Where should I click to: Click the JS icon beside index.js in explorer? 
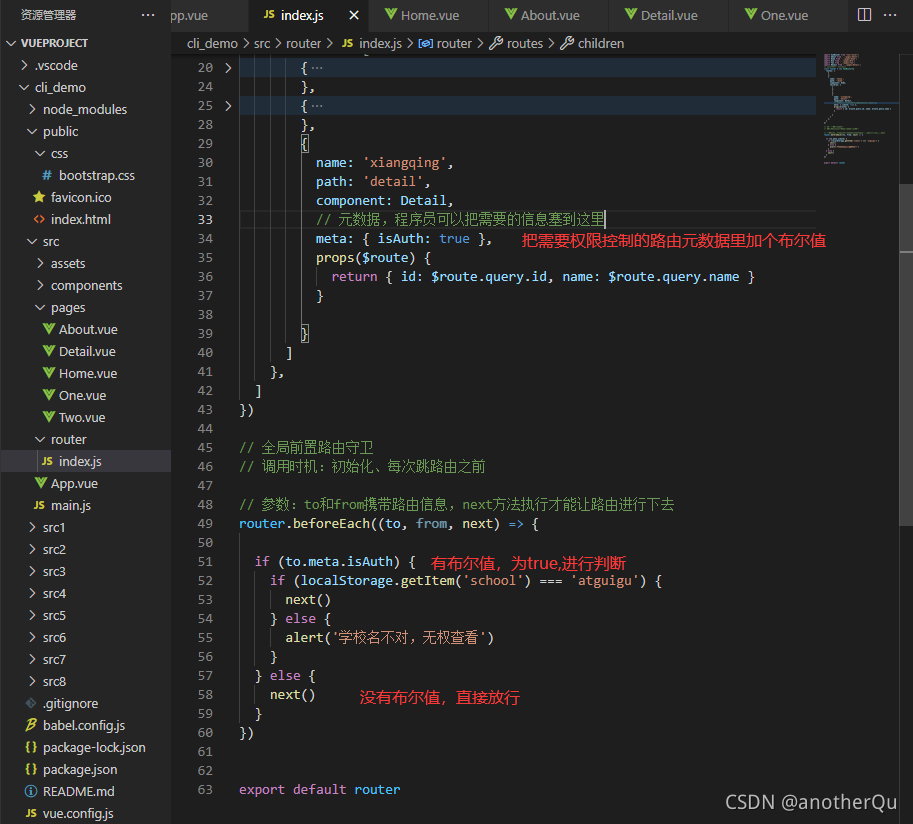[x=47, y=461]
